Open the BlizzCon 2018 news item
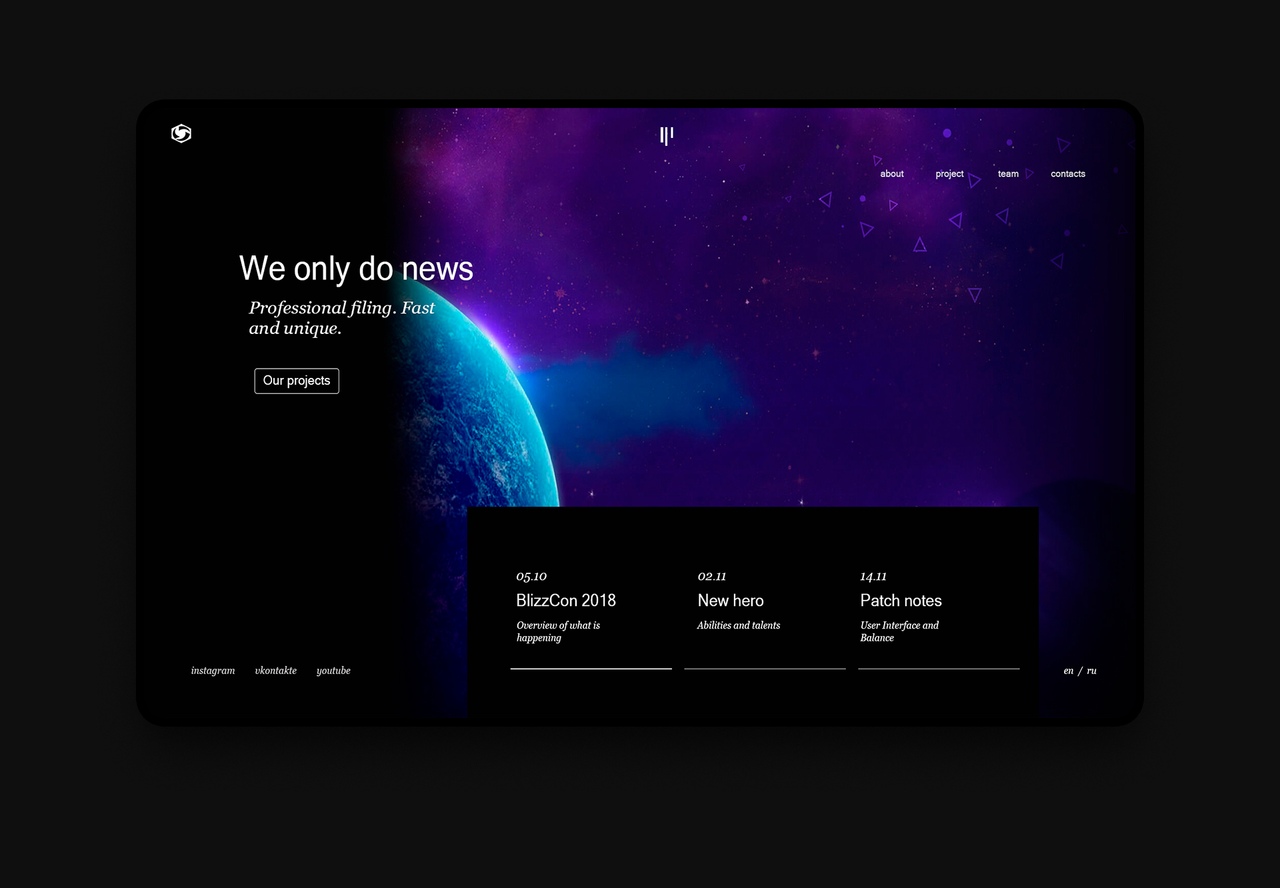1280x888 pixels. pos(566,601)
